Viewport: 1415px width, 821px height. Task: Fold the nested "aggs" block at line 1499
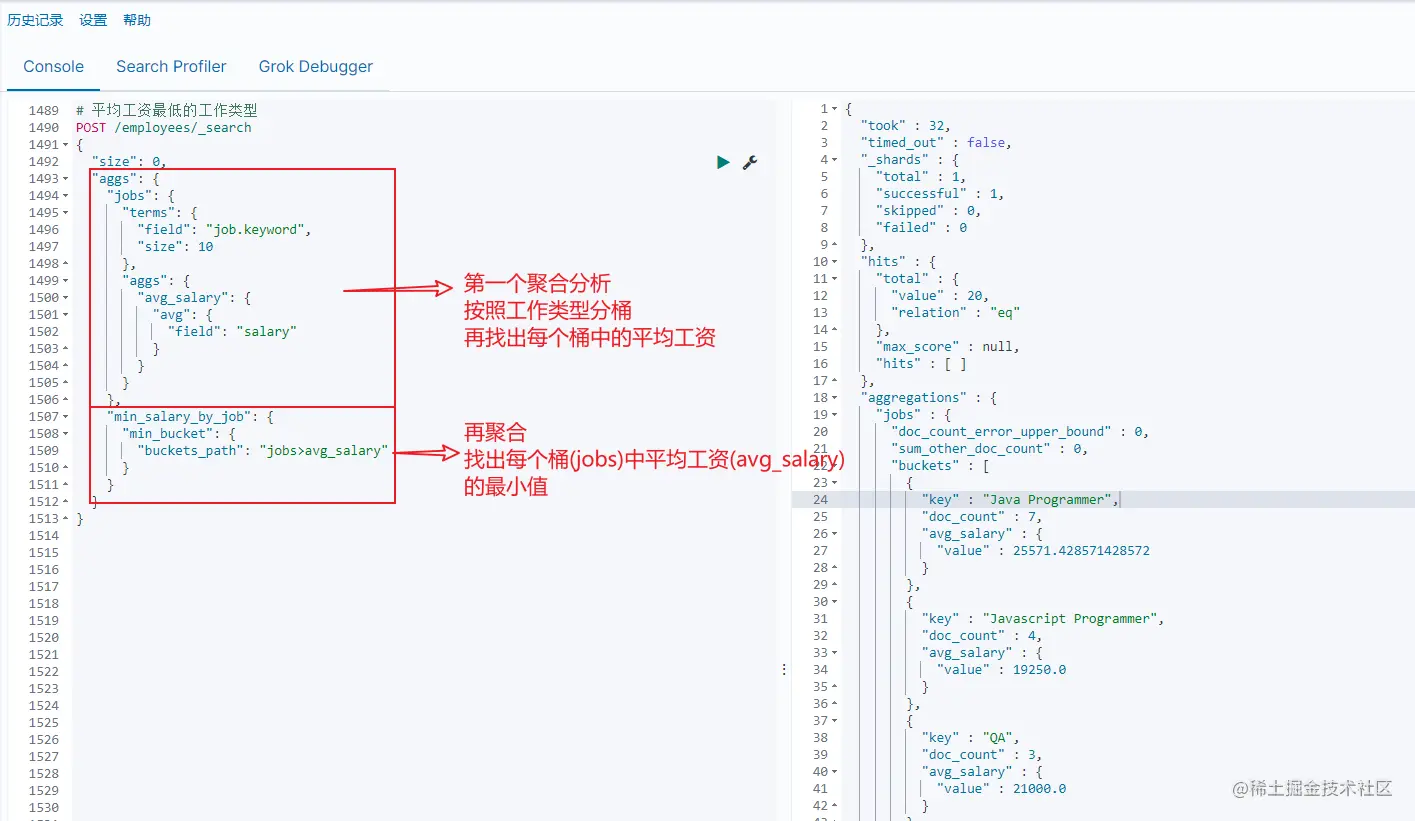[66, 281]
